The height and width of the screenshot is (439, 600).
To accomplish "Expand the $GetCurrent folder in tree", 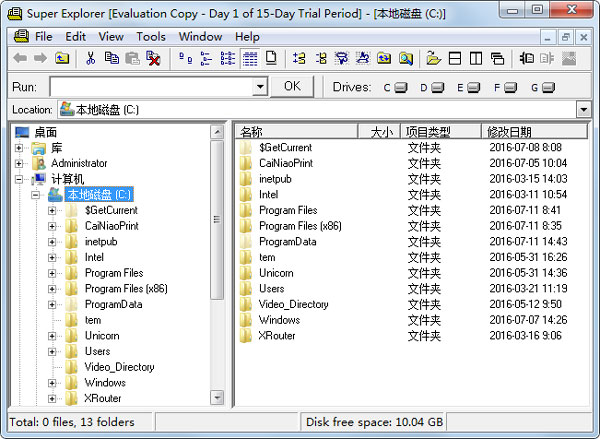I will [52, 211].
